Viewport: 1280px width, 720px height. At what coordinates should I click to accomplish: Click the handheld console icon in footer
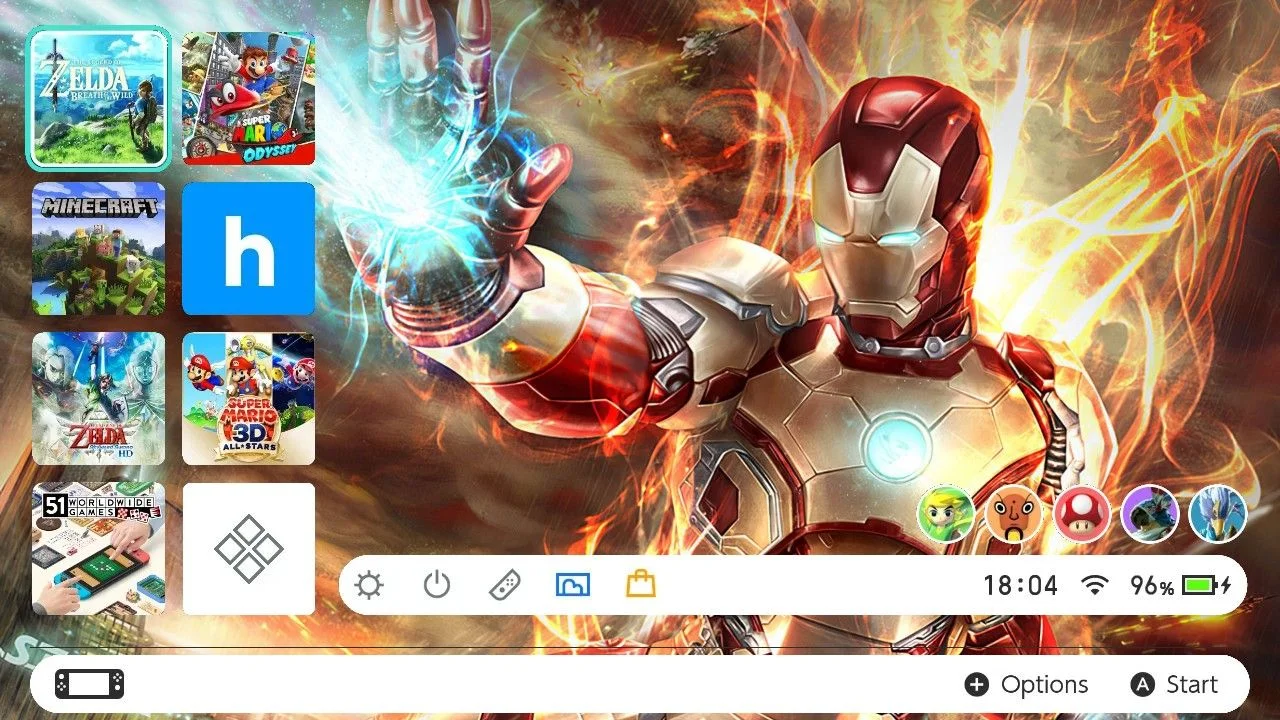(90, 684)
